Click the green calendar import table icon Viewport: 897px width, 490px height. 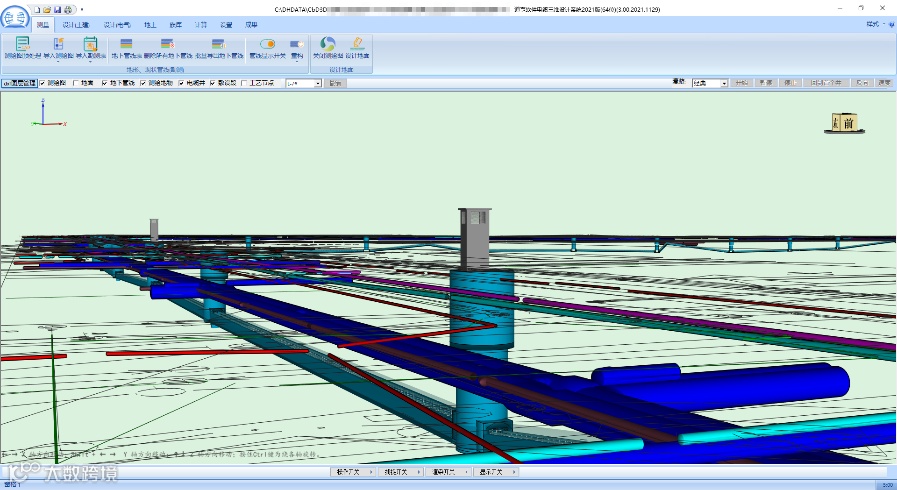point(90,44)
